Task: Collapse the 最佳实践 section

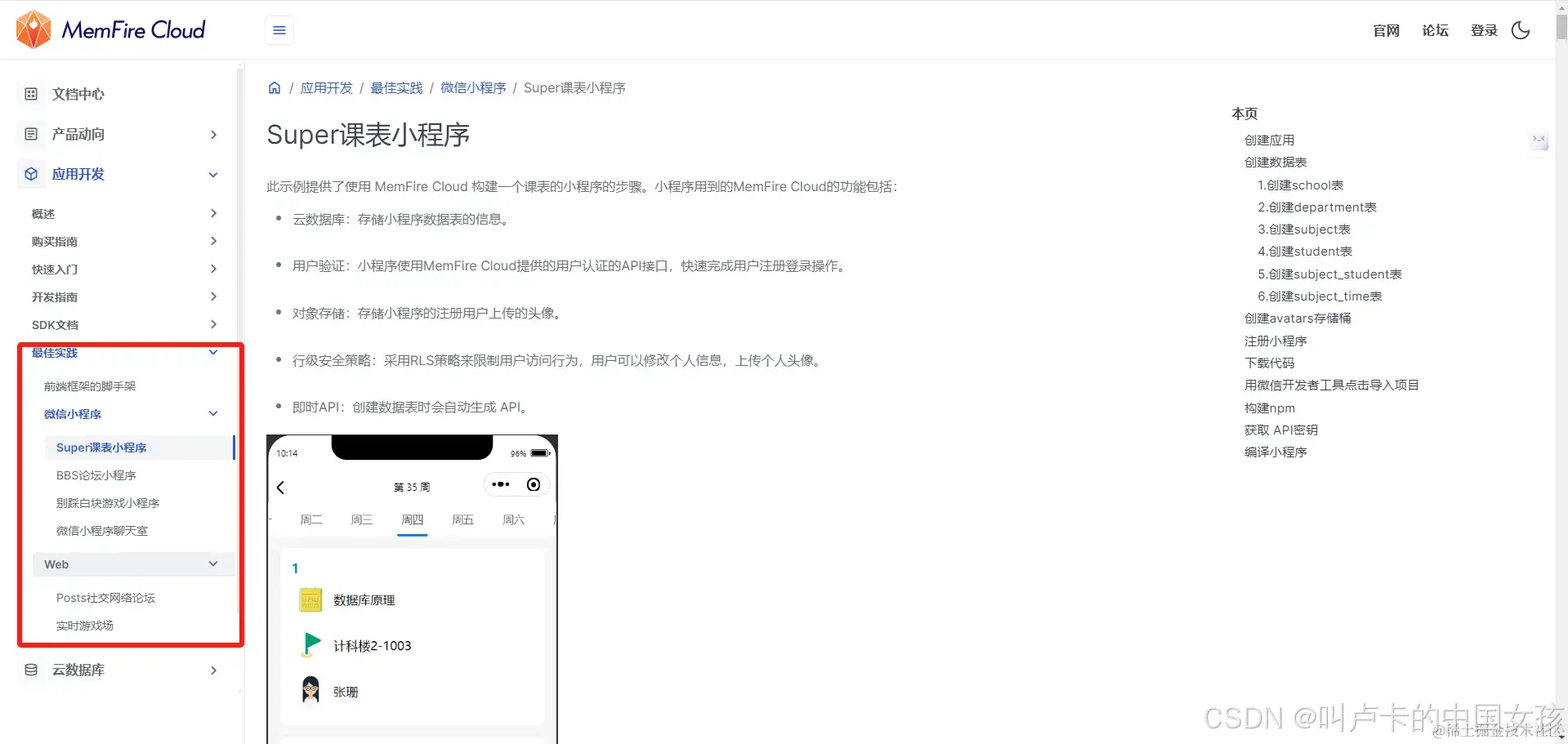Action: click(213, 352)
